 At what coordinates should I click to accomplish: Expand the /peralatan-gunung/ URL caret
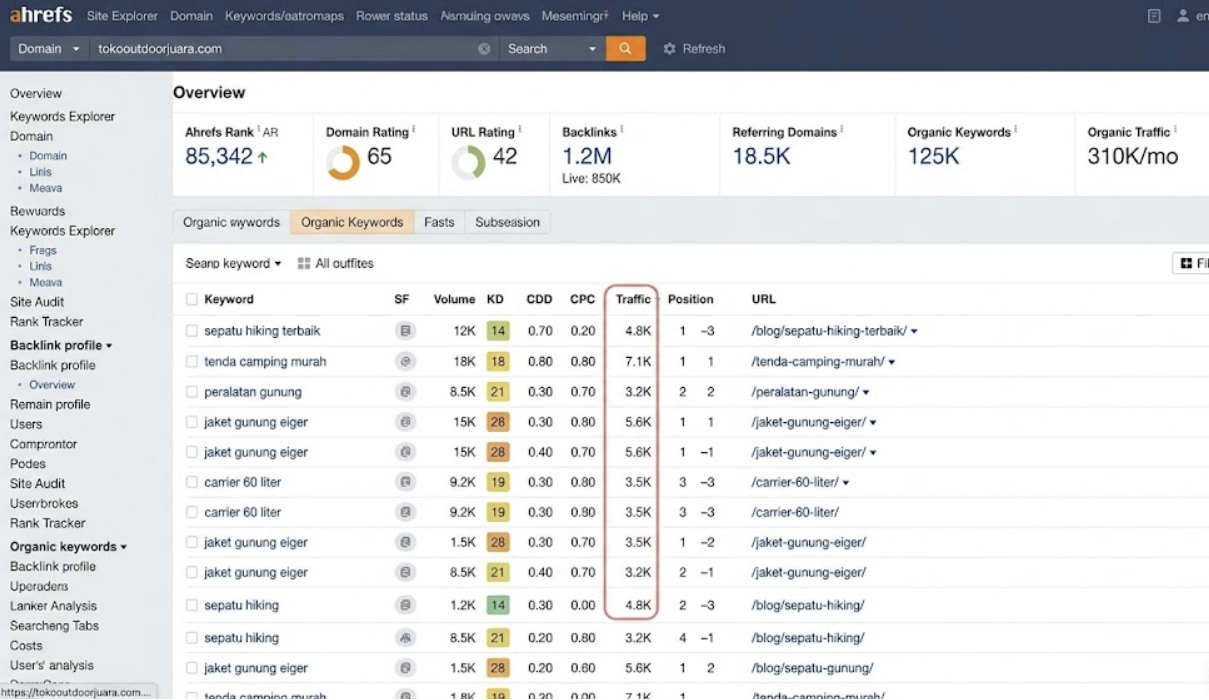click(x=866, y=392)
